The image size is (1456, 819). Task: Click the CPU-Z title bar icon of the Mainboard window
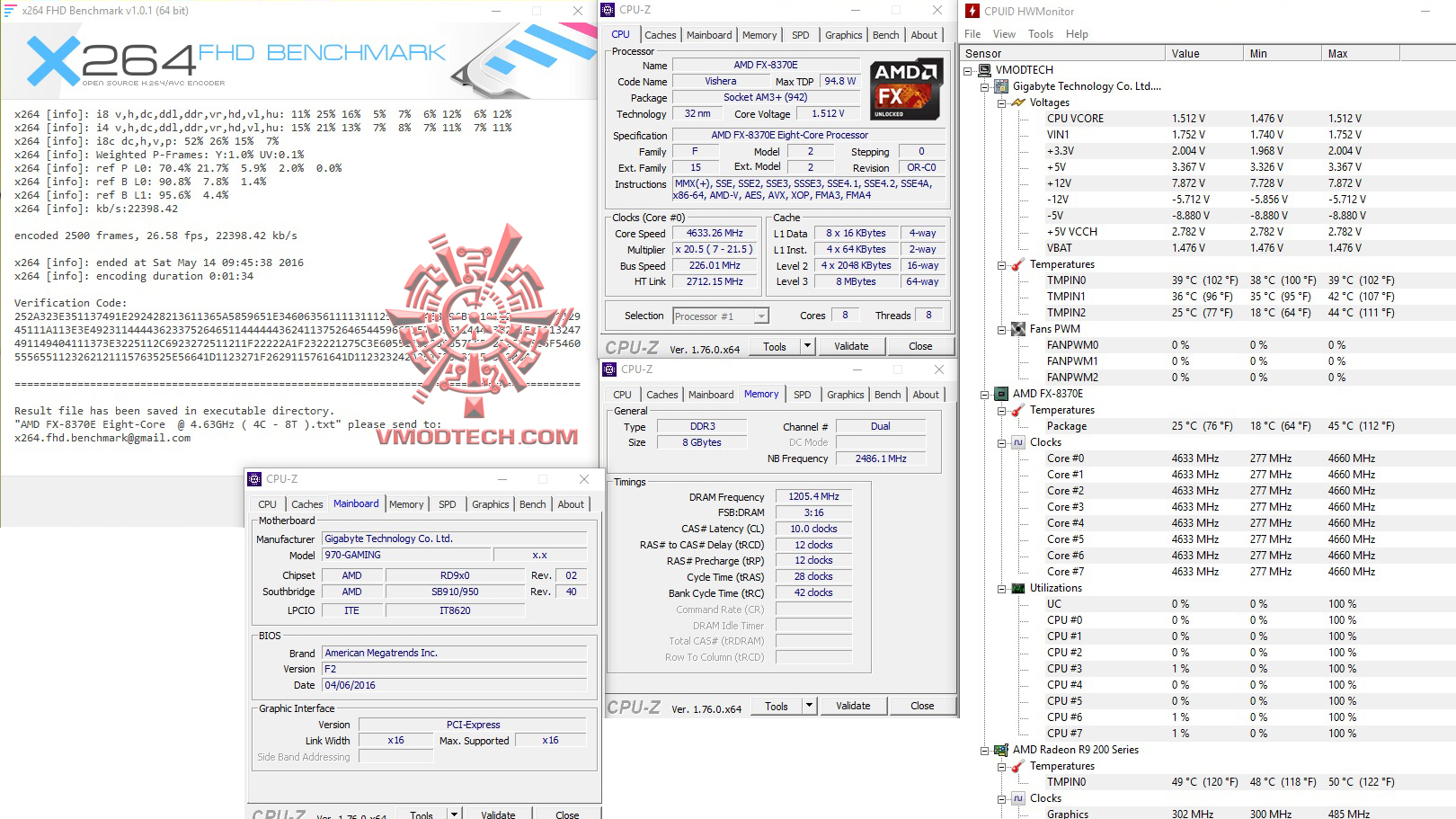click(x=255, y=479)
